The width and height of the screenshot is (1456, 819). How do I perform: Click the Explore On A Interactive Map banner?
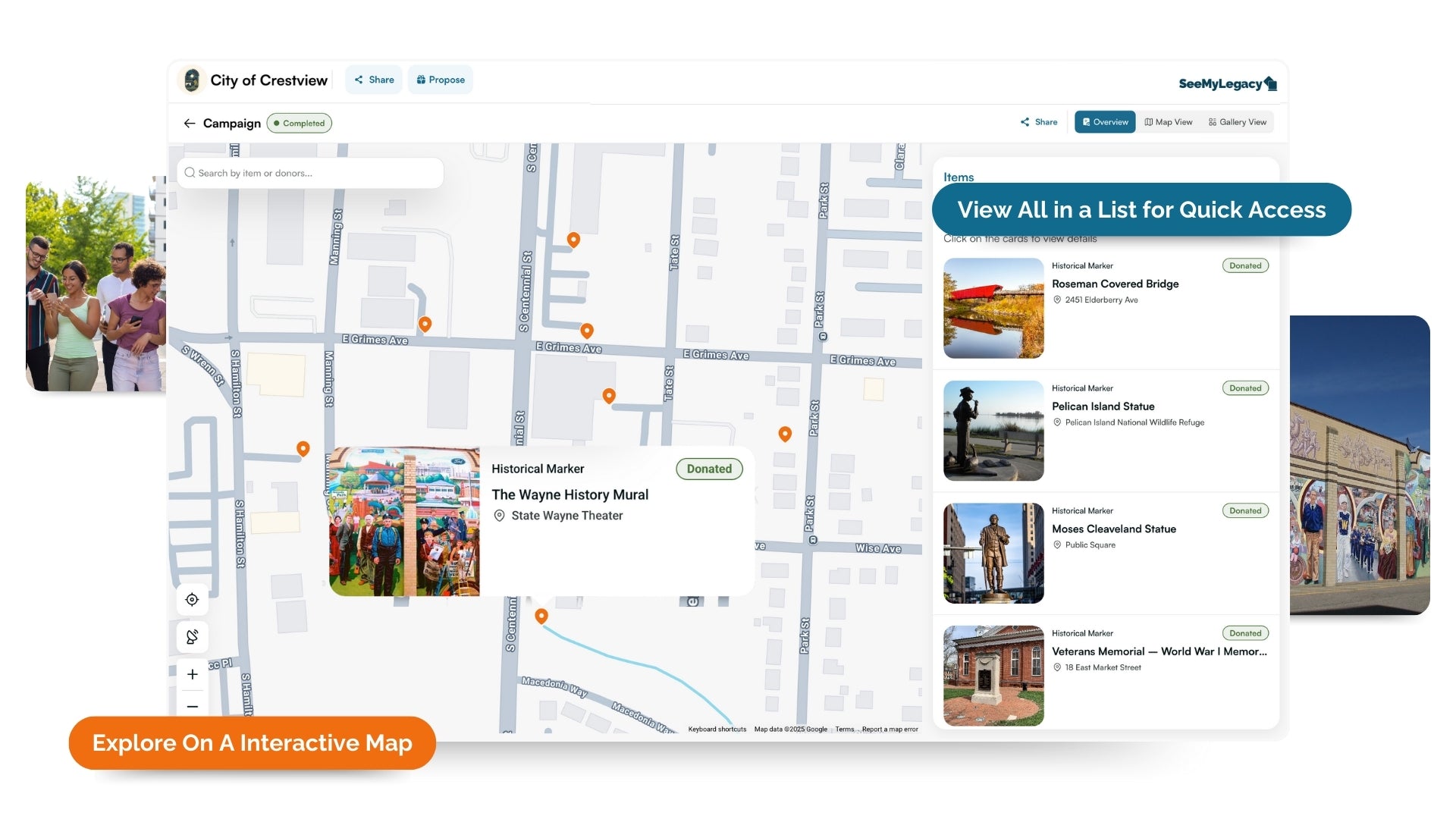click(x=252, y=743)
